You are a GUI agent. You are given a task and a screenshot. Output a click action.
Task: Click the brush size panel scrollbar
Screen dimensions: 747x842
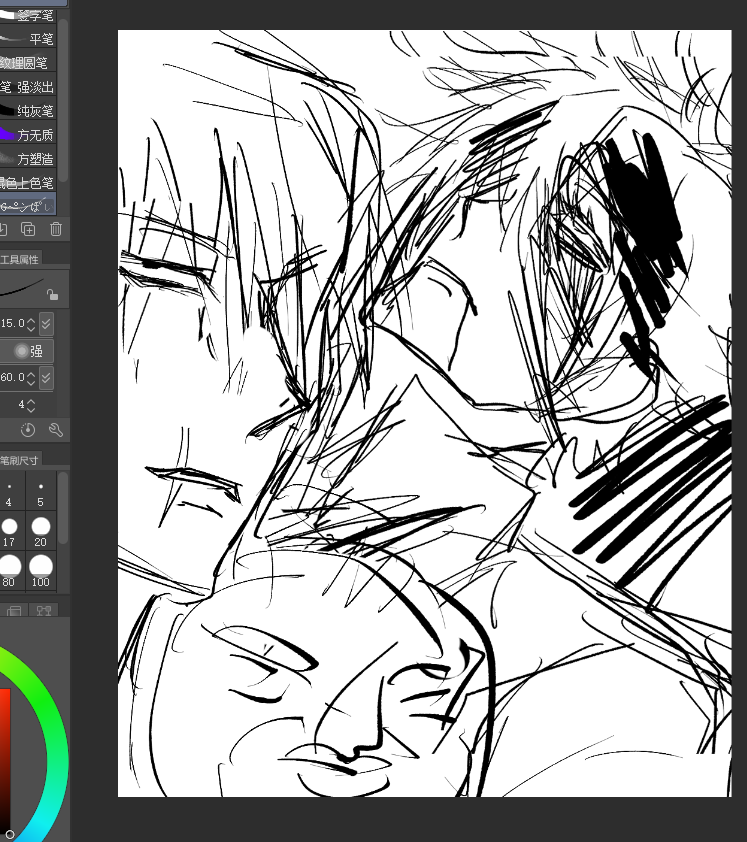coord(63,507)
